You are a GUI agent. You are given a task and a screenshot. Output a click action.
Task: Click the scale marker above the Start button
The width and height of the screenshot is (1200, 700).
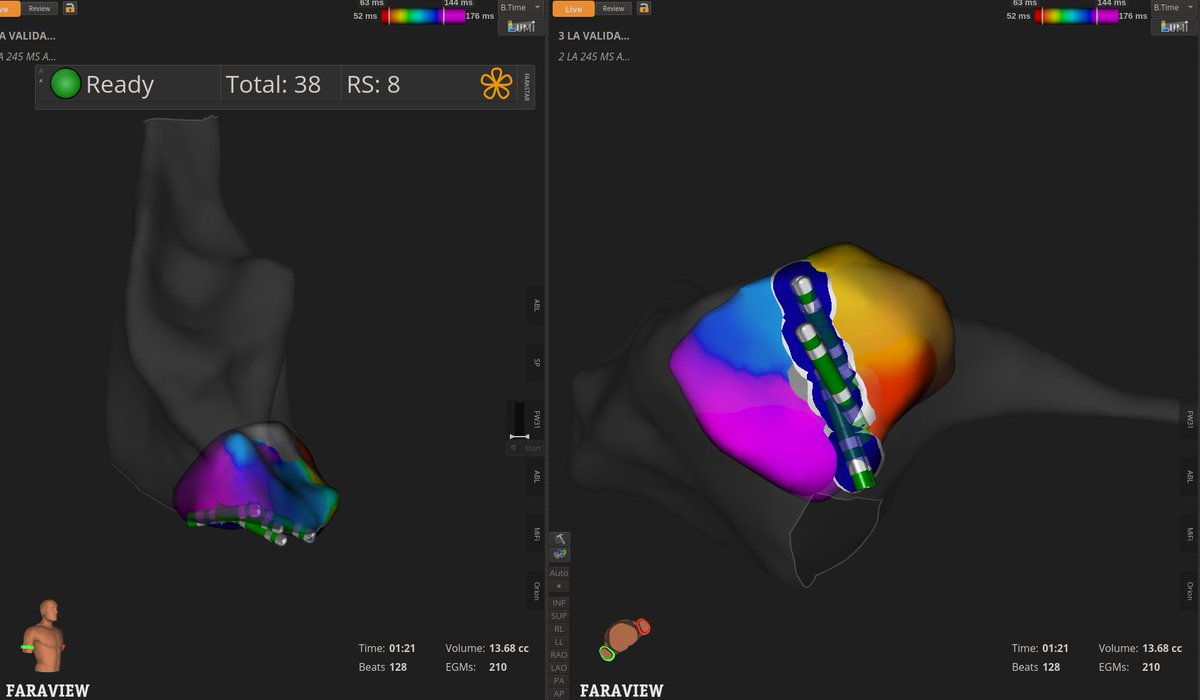518,436
